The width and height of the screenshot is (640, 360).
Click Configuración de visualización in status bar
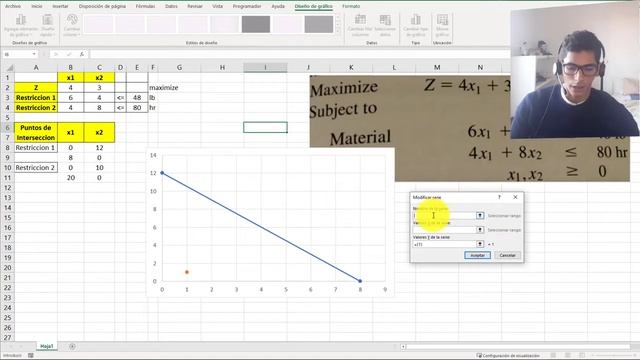tap(508, 356)
